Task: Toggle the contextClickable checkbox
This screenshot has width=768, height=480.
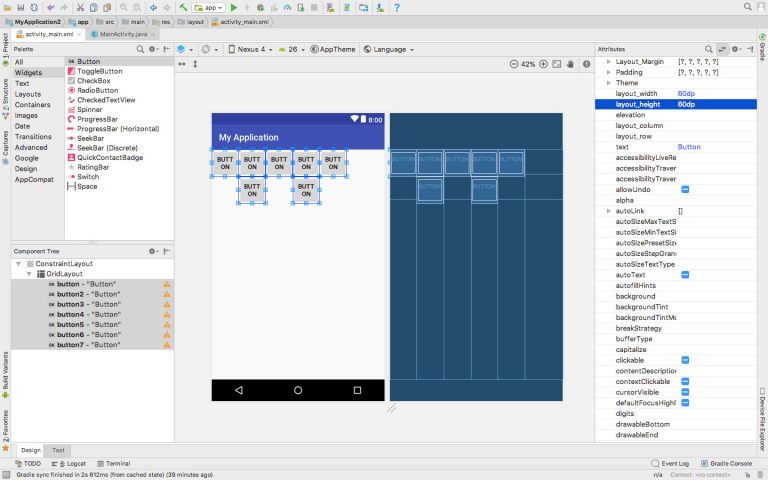Action: (x=685, y=382)
